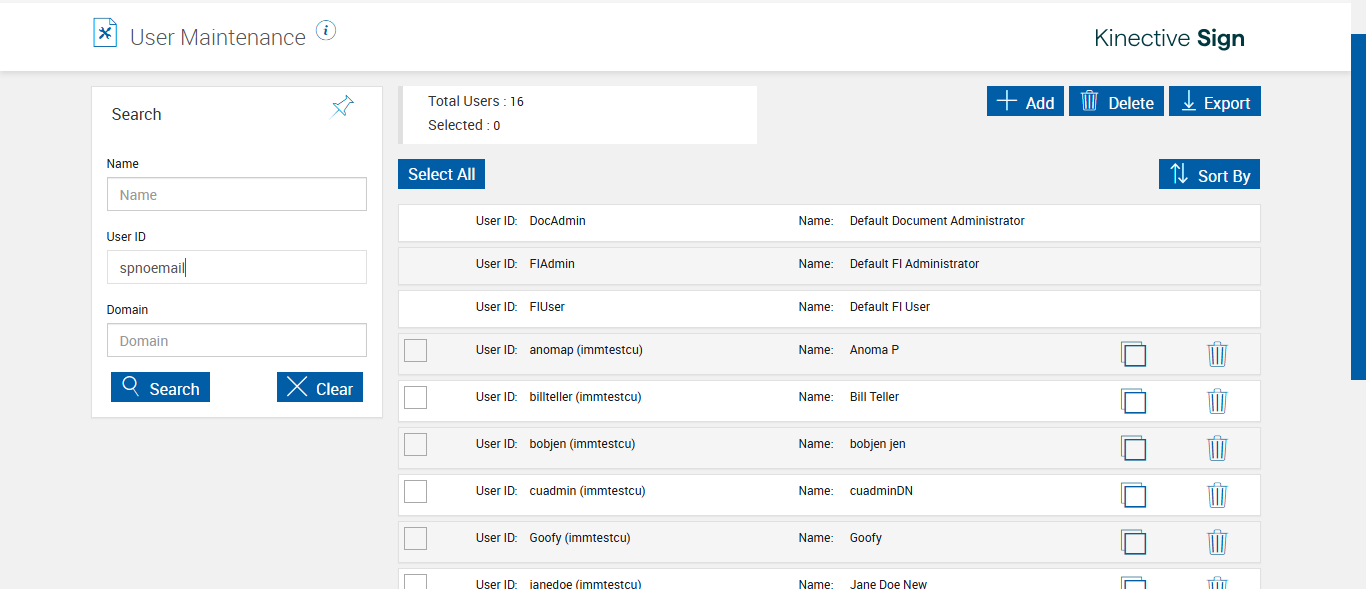Toggle the Search panel pin icon
1366x589 pixels.
(x=342, y=107)
